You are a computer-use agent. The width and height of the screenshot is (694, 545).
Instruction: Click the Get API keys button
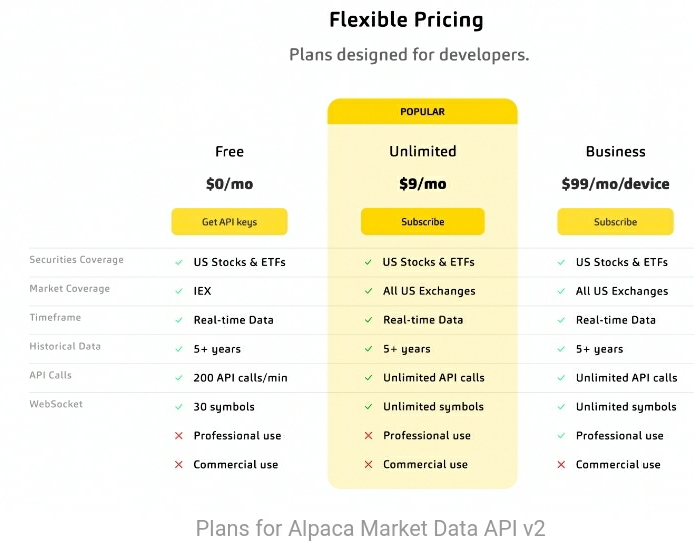click(x=229, y=222)
